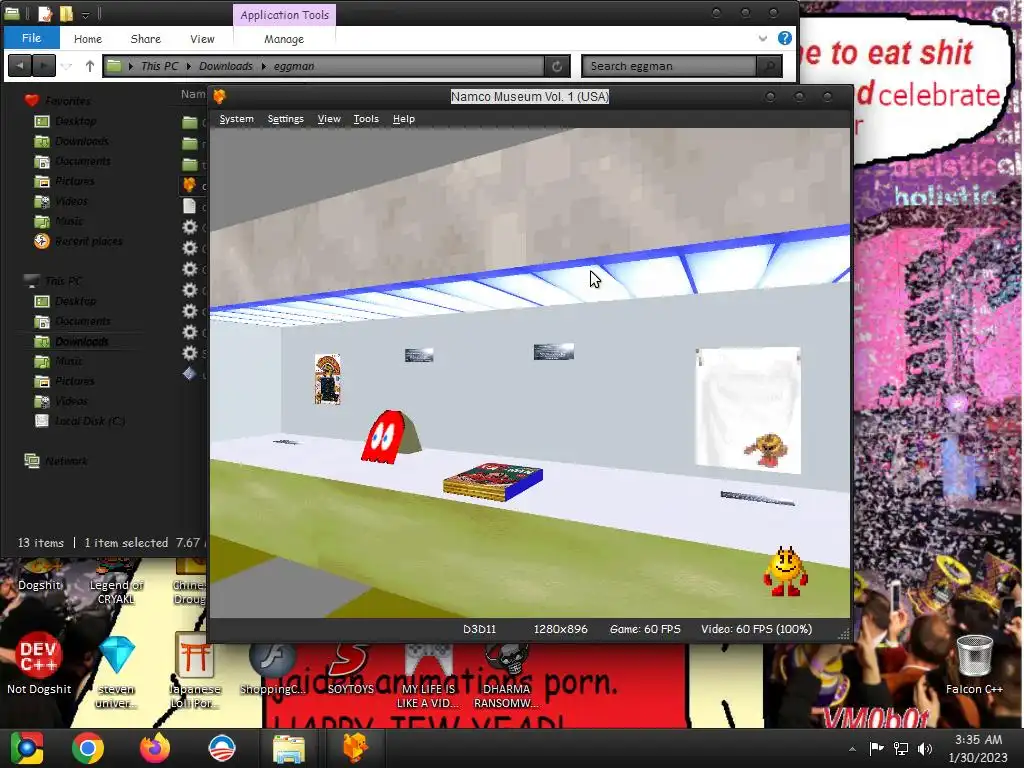Image resolution: width=1024 pixels, height=768 pixels.
Task: Open File Explorer taskbar button
Action: (x=288, y=748)
